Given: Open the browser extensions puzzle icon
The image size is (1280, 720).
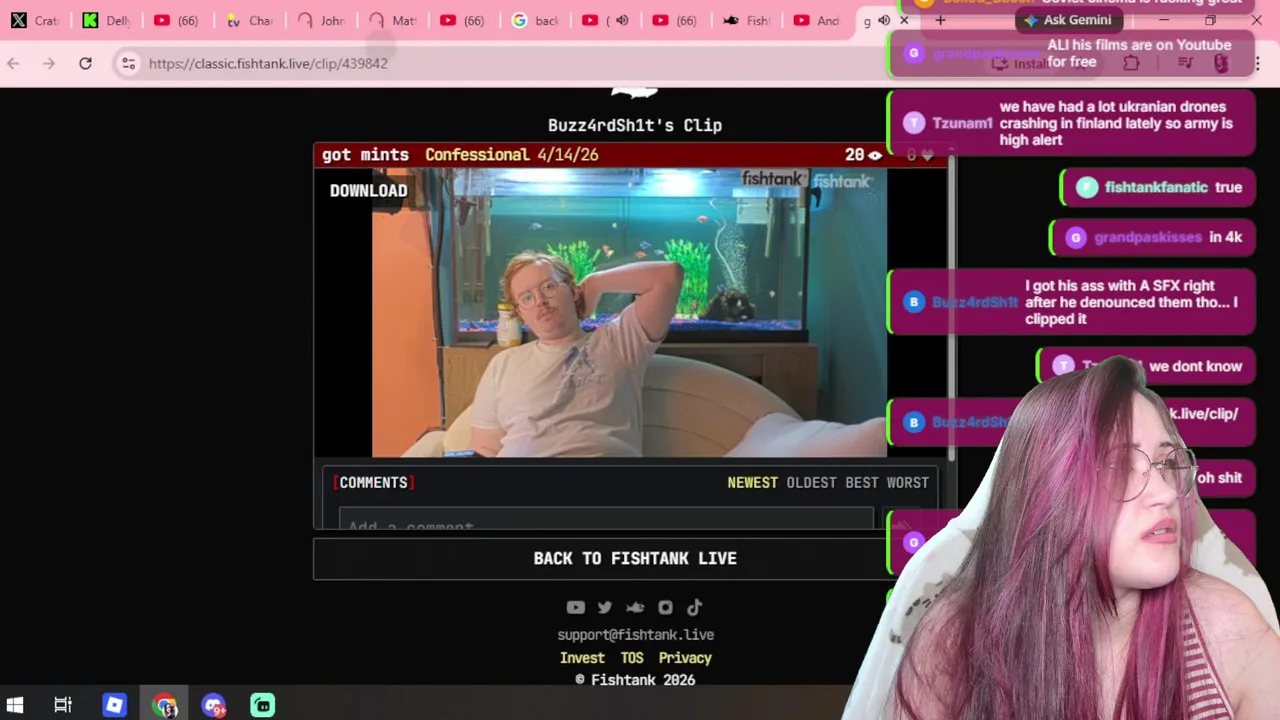Looking at the screenshot, I should (x=1131, y=63).
